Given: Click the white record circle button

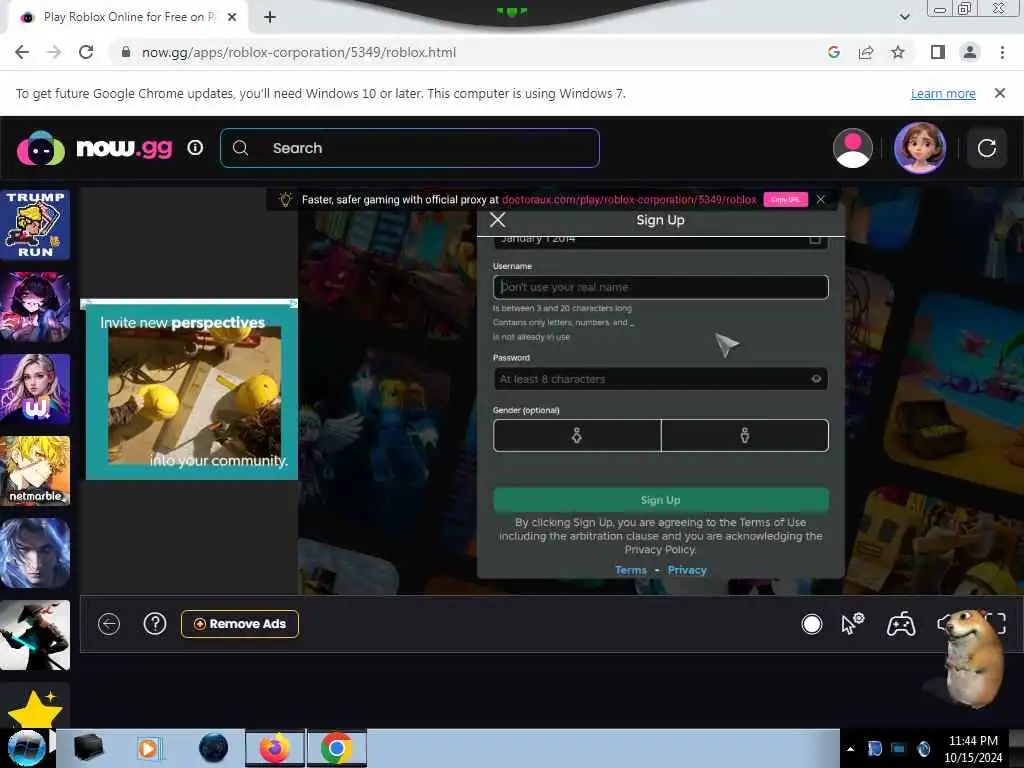Looking at the screenshot, I should tap(812, 624).
